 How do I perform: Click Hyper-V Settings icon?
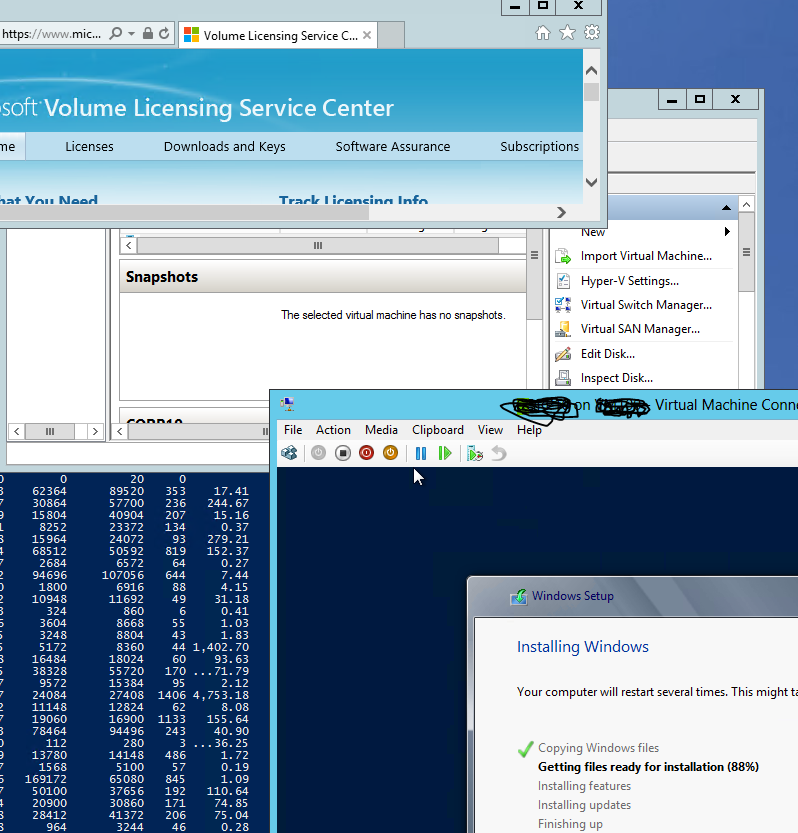tap(563, 280)
